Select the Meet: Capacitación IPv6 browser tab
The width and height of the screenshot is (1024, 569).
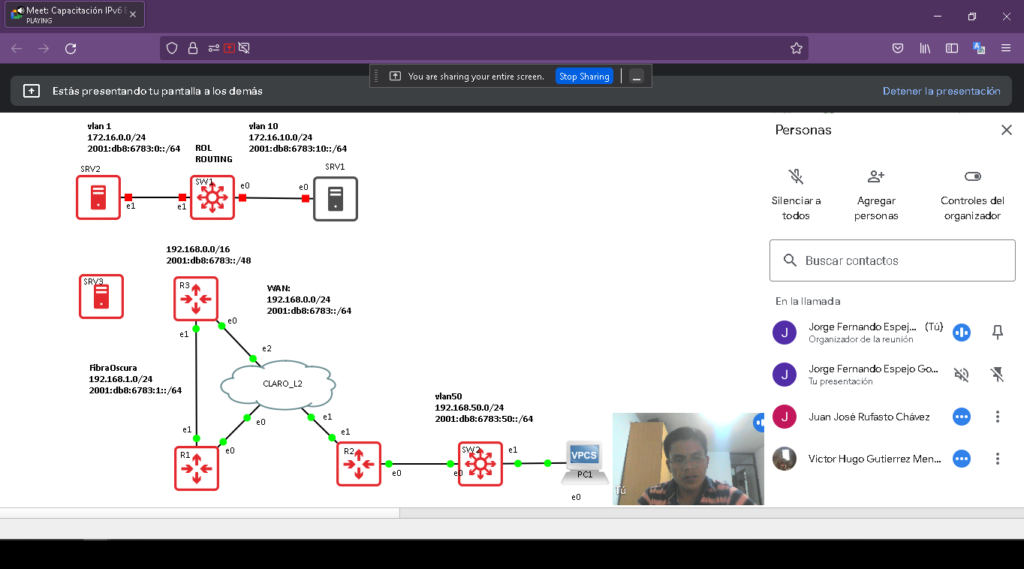click(72, 15)
